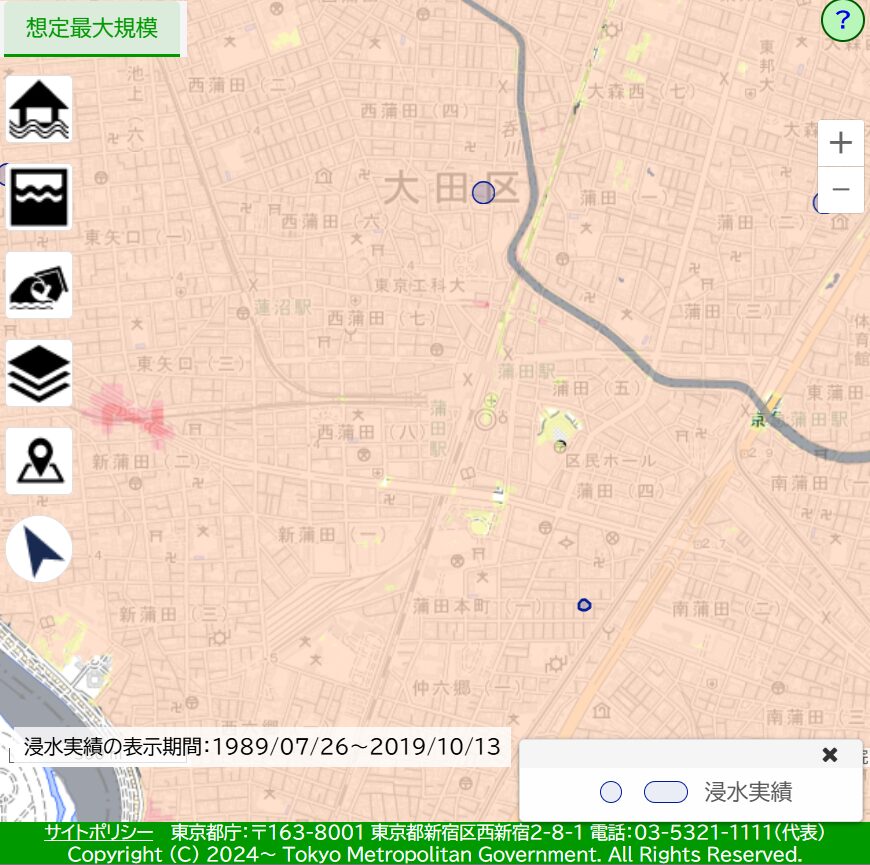This screenshot has height=865, width=870.
Task: Select the water level wave icon
Action: [39, 197]
